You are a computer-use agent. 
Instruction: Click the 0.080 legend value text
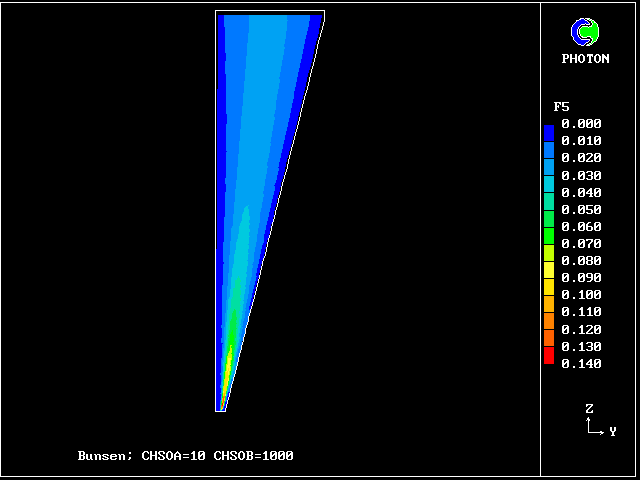(x=581, y=261)
